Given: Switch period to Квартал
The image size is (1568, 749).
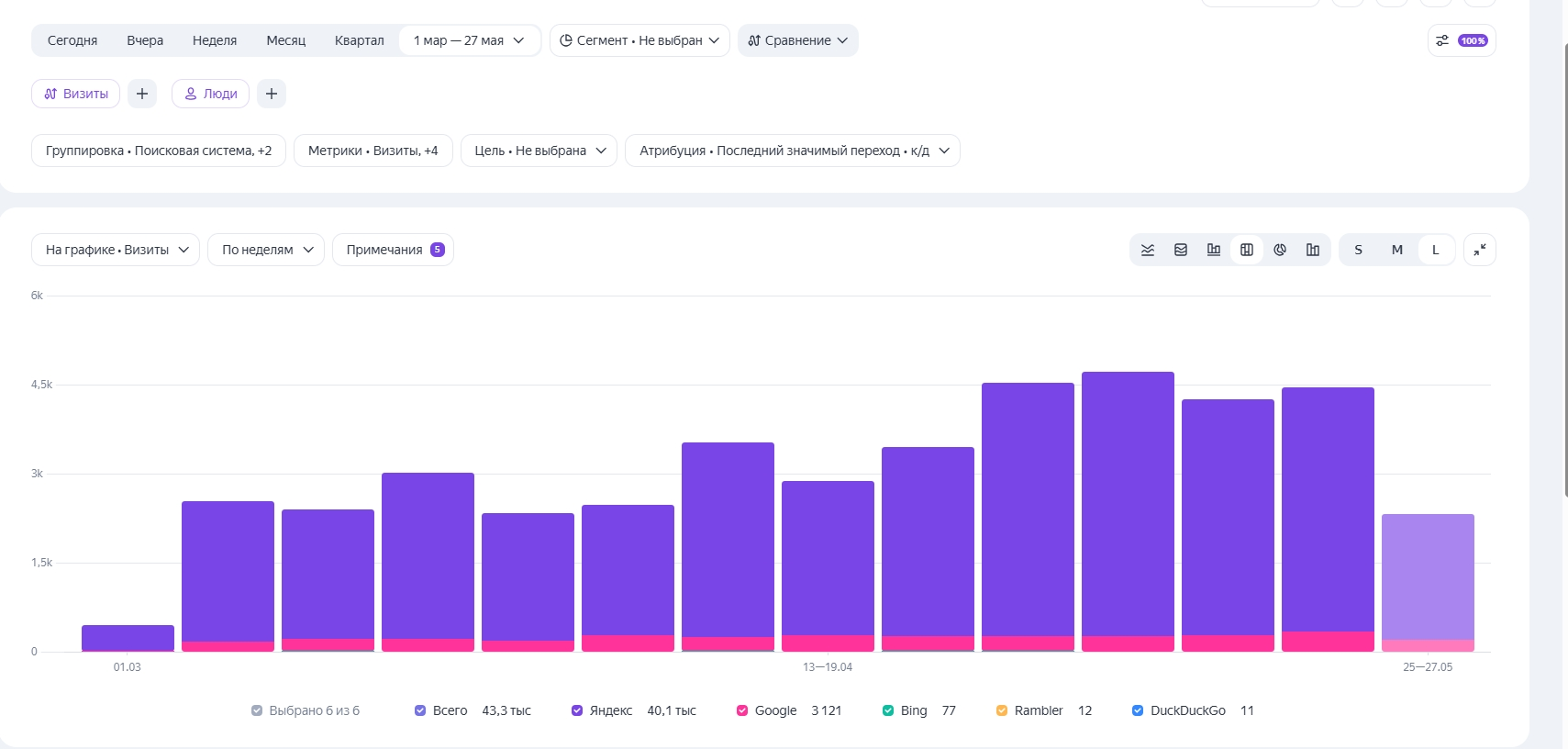Looking at the screenshot, I should (x=360, y=40).
